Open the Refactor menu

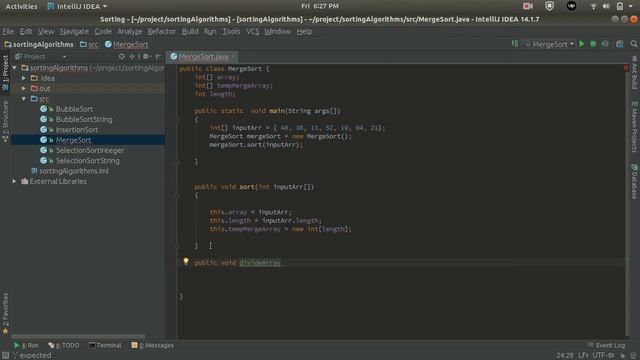click(162, 31)
